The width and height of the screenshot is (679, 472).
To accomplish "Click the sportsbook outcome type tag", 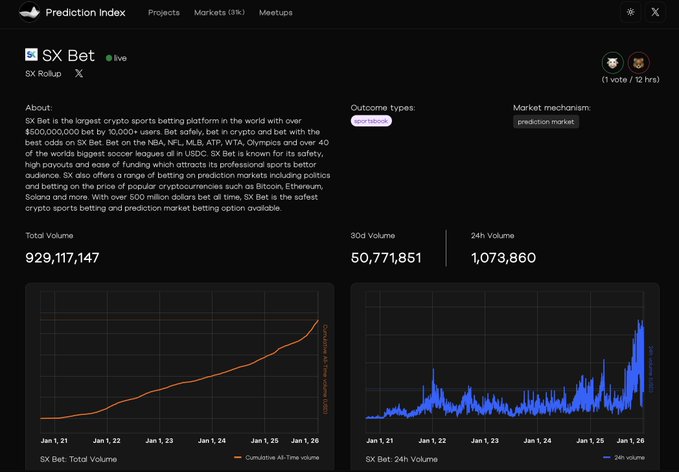I will 371,121.
